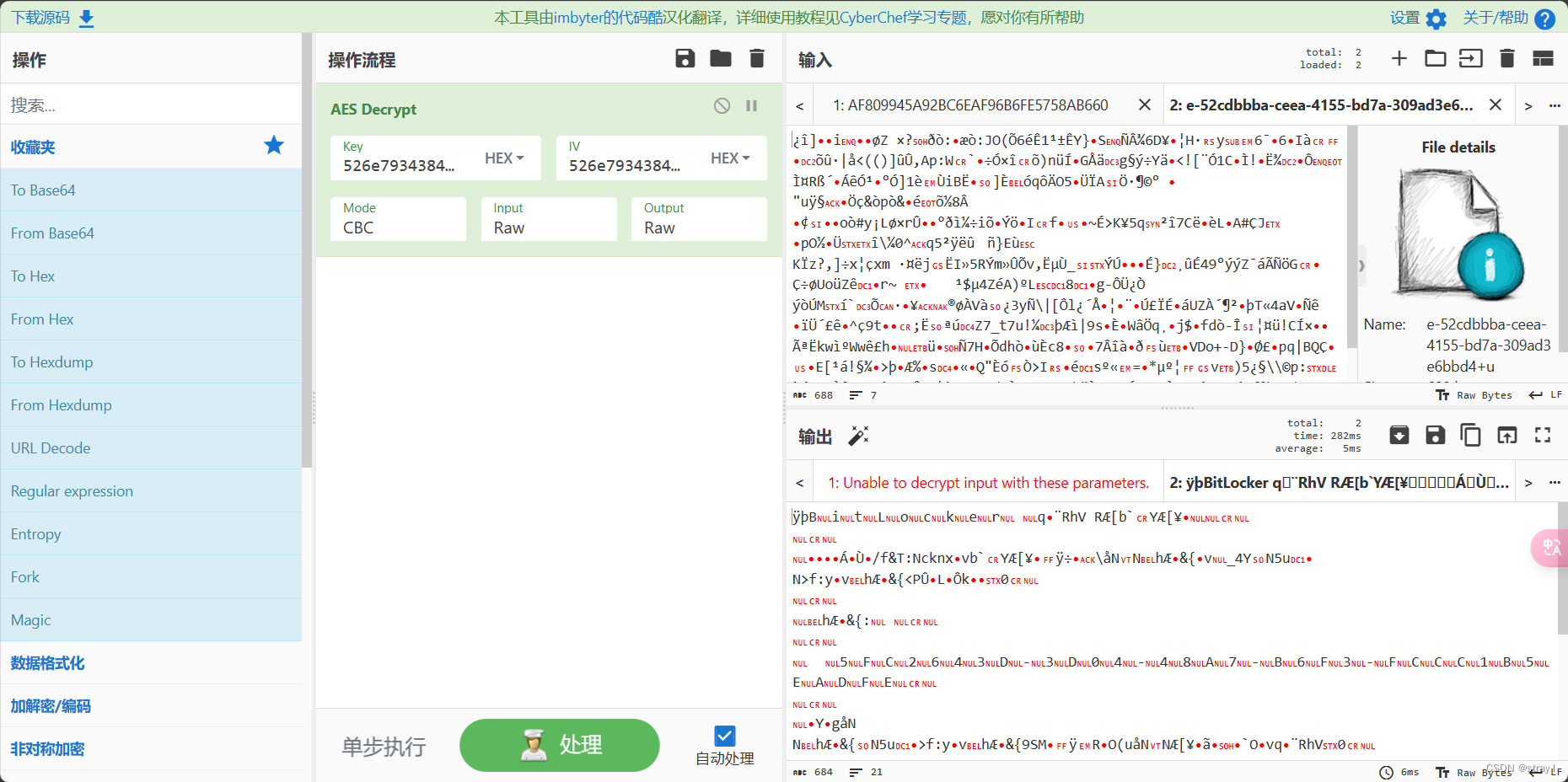Select URL Decode operation
Viewport: 1568px width, 782px height.
[x=151, y=448]
